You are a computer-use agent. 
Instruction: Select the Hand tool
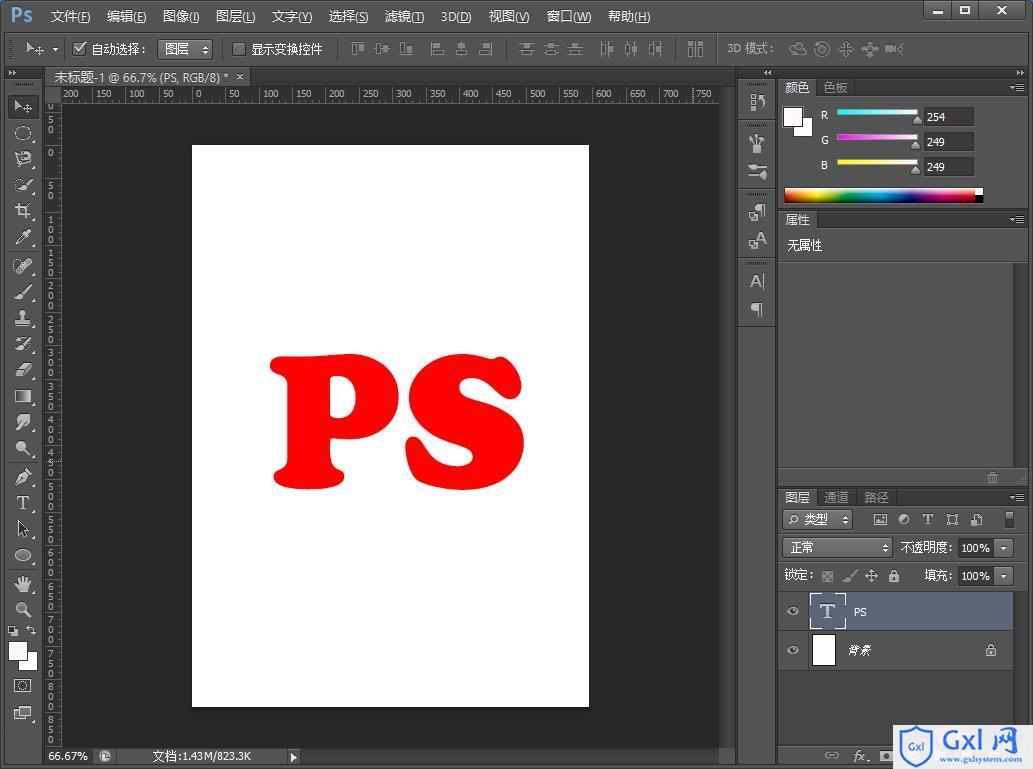23,584
